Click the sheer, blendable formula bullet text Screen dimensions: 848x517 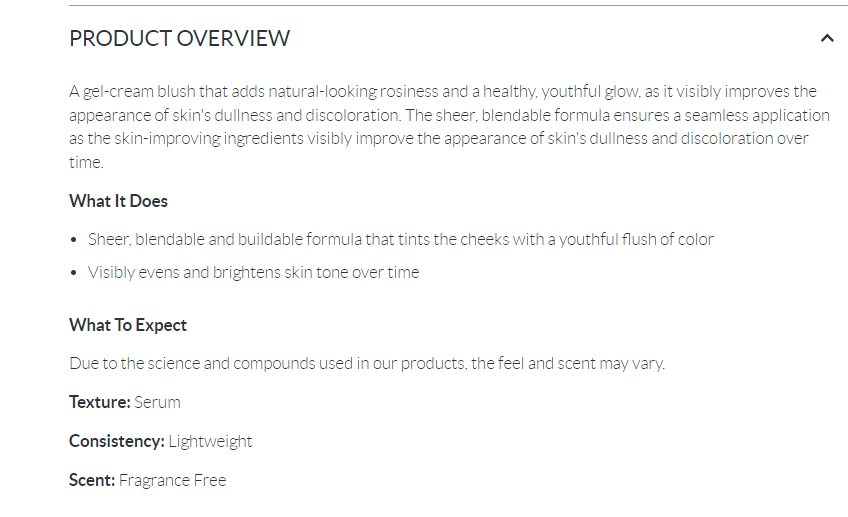tap(400, 240)
